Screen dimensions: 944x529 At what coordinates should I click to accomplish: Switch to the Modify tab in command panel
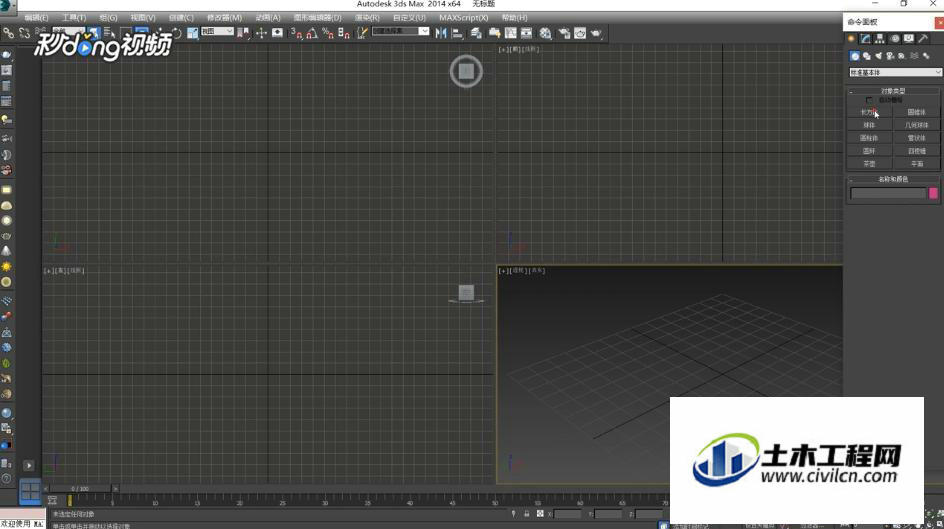[866, 39]
